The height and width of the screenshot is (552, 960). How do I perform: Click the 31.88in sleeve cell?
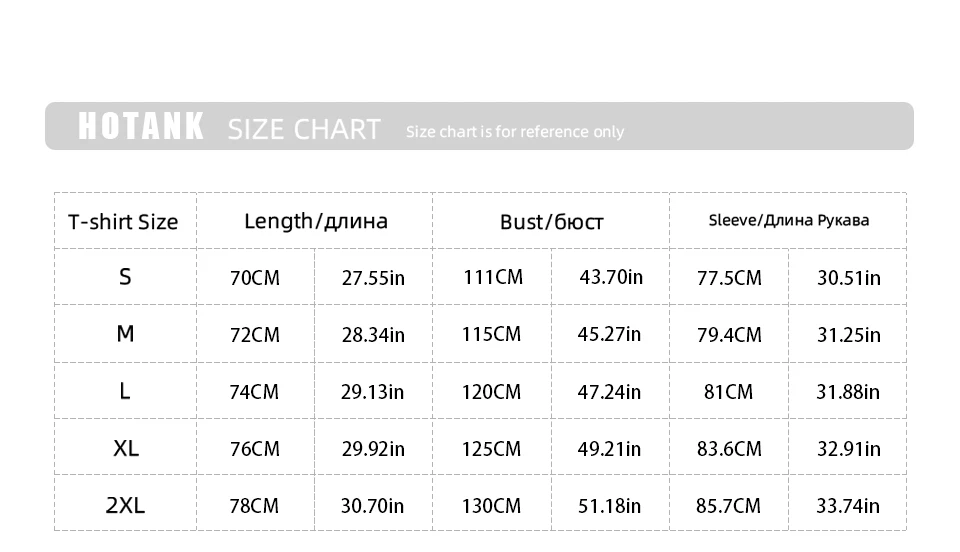click(847, 392)
